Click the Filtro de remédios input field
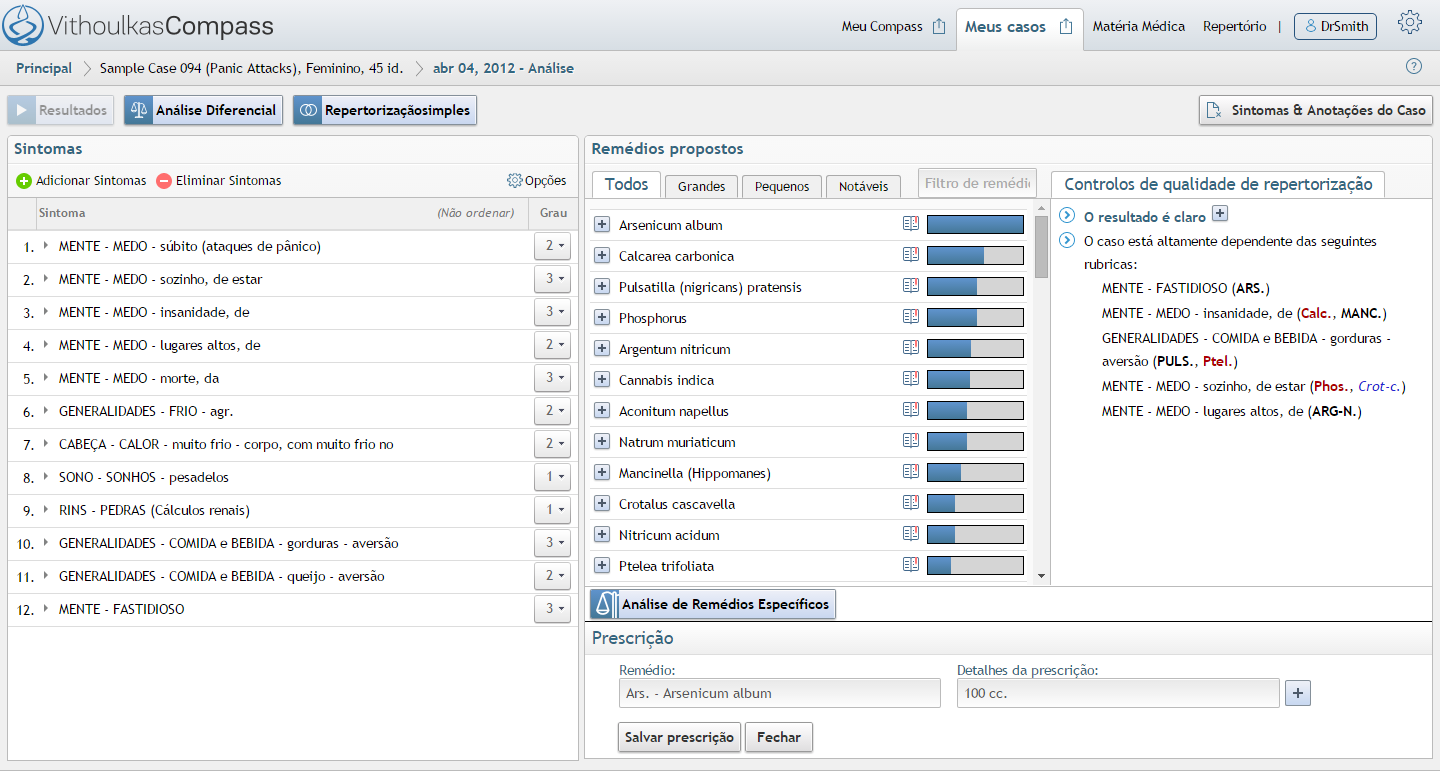This screenshot has height=771, width=1440. click(x=977, y=183)
